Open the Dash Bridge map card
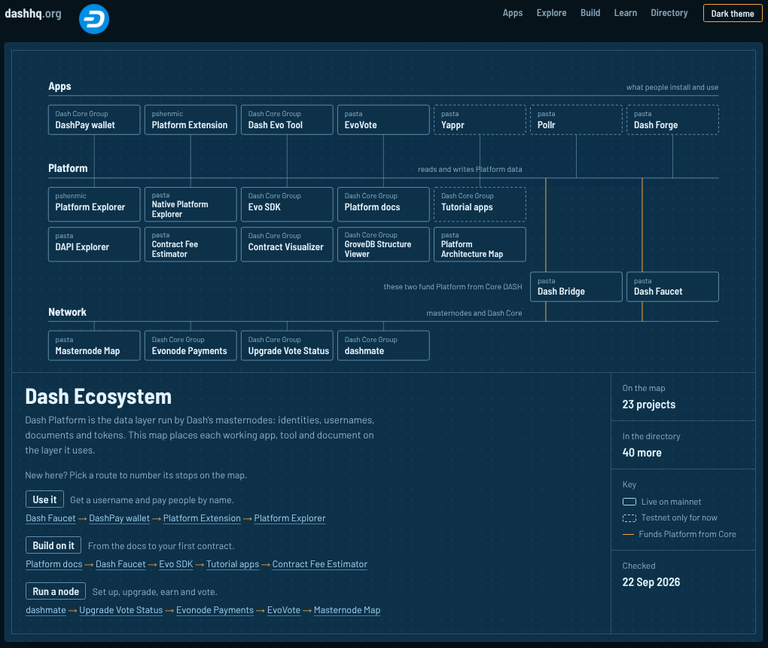Image resolution: width=768 pixels, height=648 pixels. coord(576,287)
